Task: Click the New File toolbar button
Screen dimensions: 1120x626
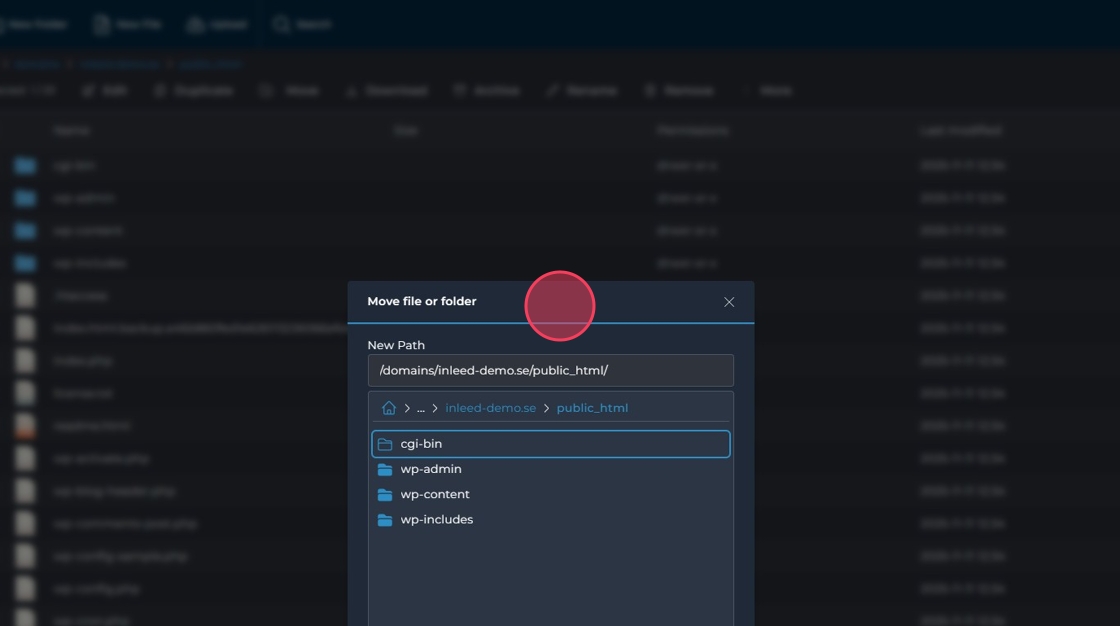Action: [126, 24]
